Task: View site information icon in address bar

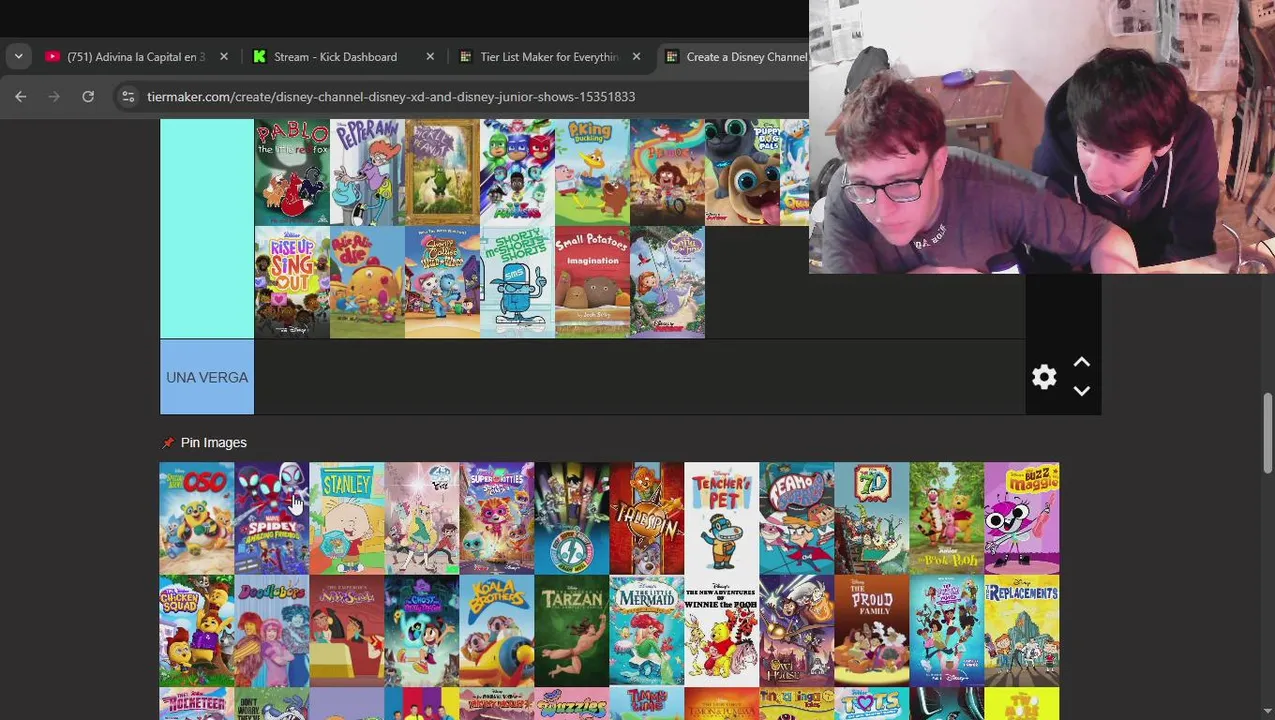Action: coord(127,96)
